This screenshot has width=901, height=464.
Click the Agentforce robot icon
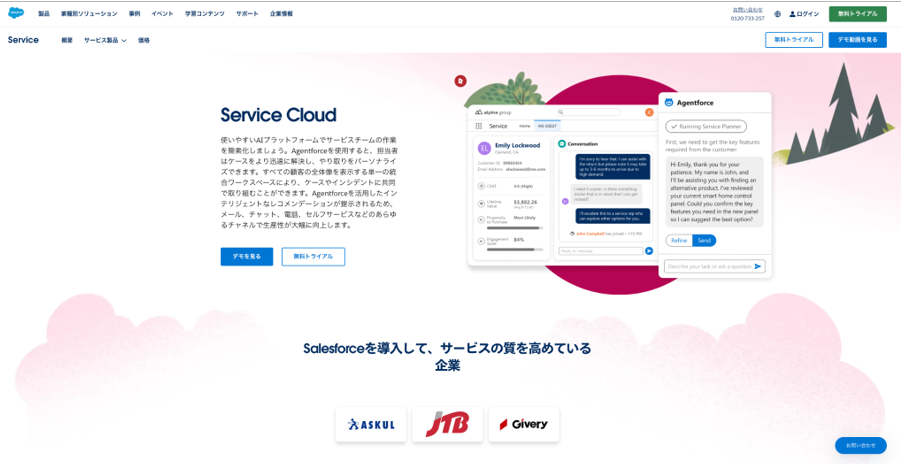pos(669,103)
